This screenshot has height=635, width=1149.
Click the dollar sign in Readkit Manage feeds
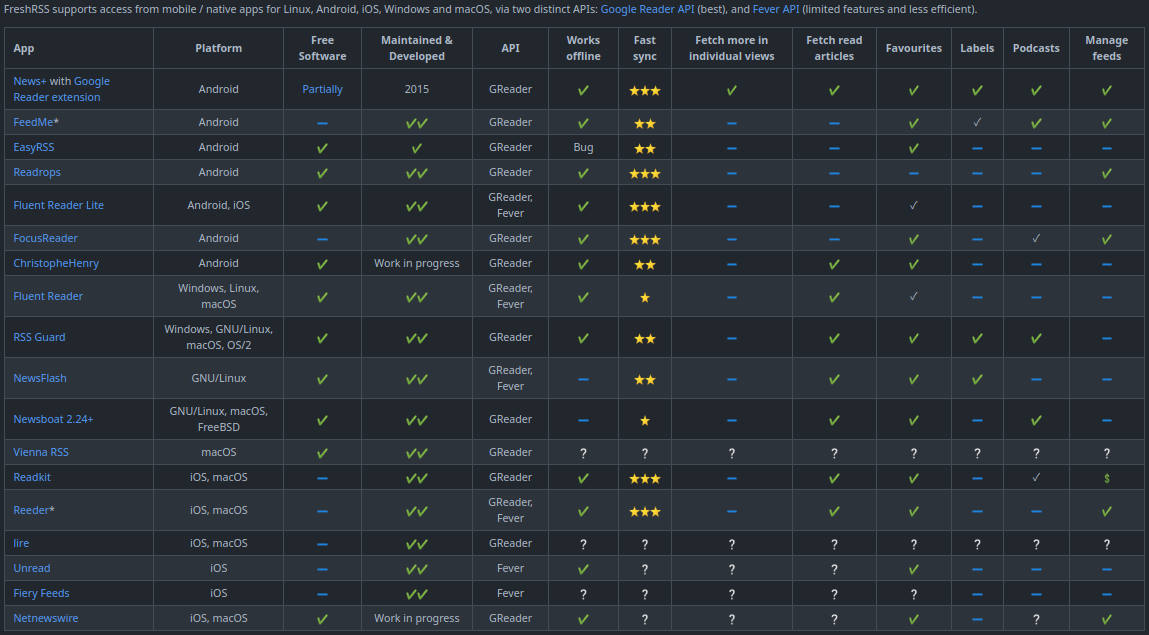(x=1106, y=478)
